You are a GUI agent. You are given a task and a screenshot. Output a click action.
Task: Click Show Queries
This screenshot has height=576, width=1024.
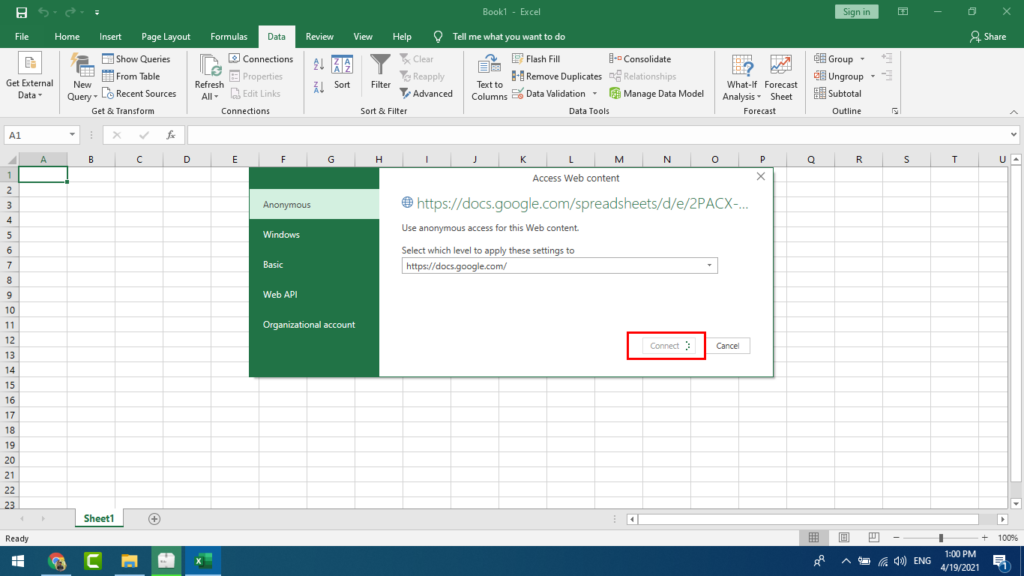tap(136, 59)
